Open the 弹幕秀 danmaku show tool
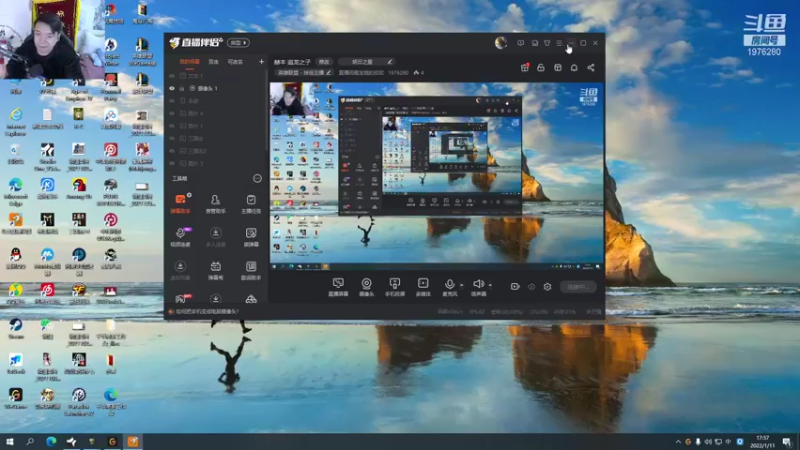This screenshot has height=450, width=800. point(215,270)
